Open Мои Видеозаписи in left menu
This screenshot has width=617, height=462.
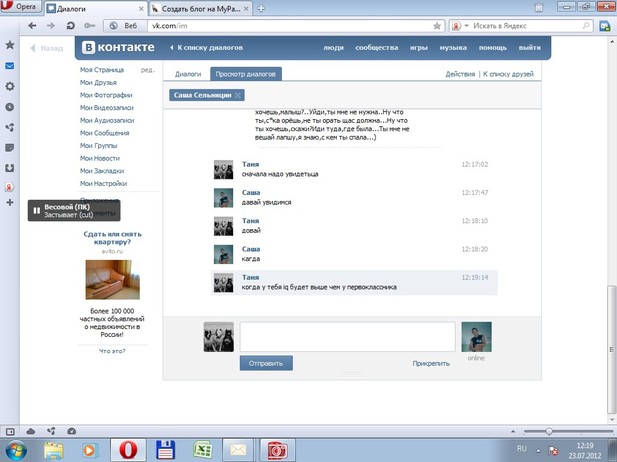click(107, 107)
